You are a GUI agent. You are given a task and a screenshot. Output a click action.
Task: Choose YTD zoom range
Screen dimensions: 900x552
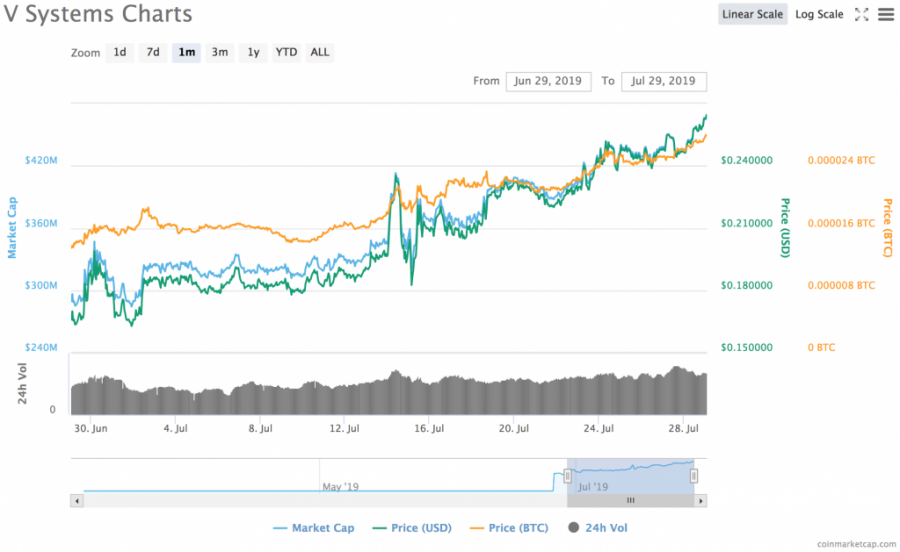coord(286,52)
